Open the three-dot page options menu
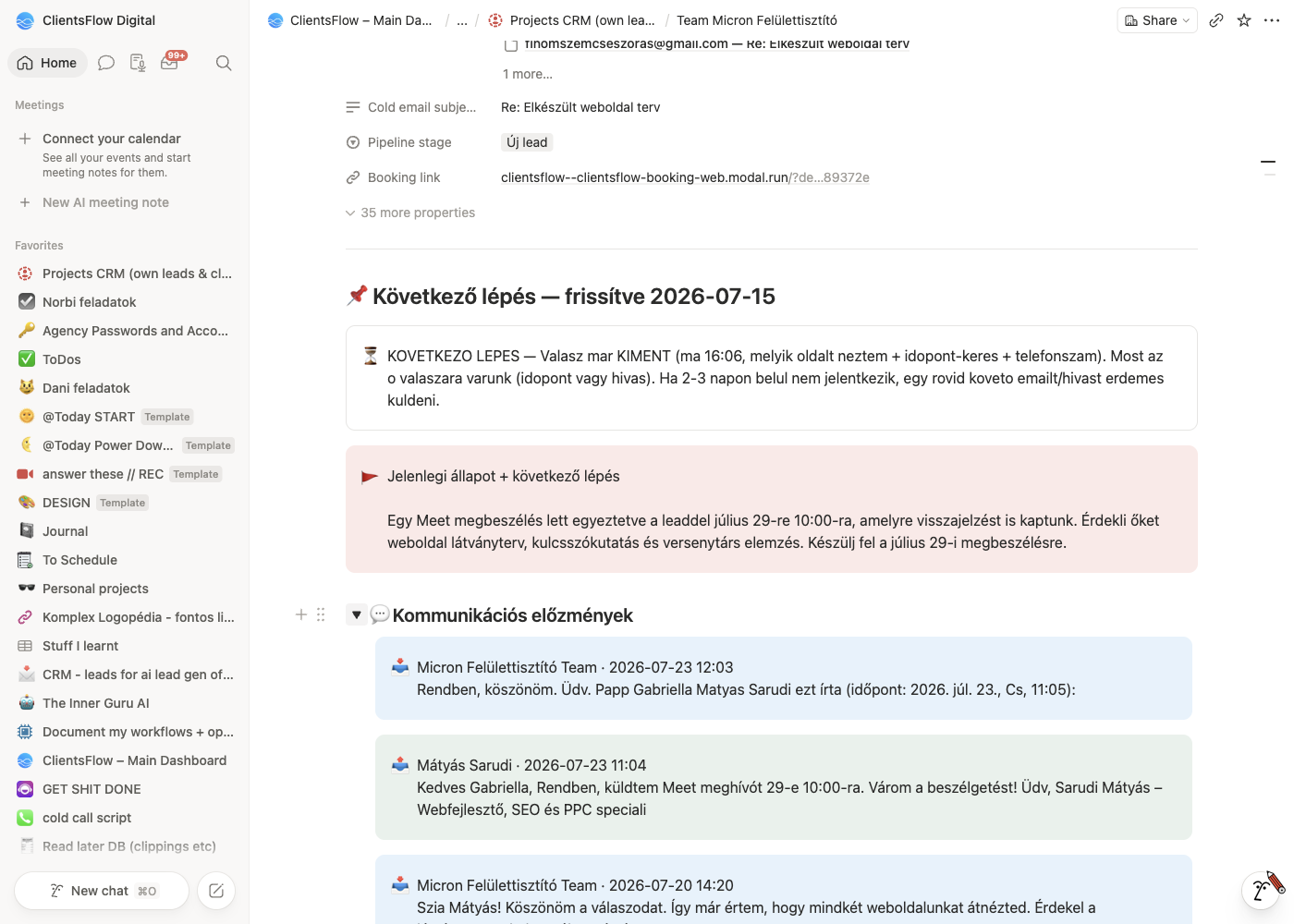 (x=1272, y=20)
